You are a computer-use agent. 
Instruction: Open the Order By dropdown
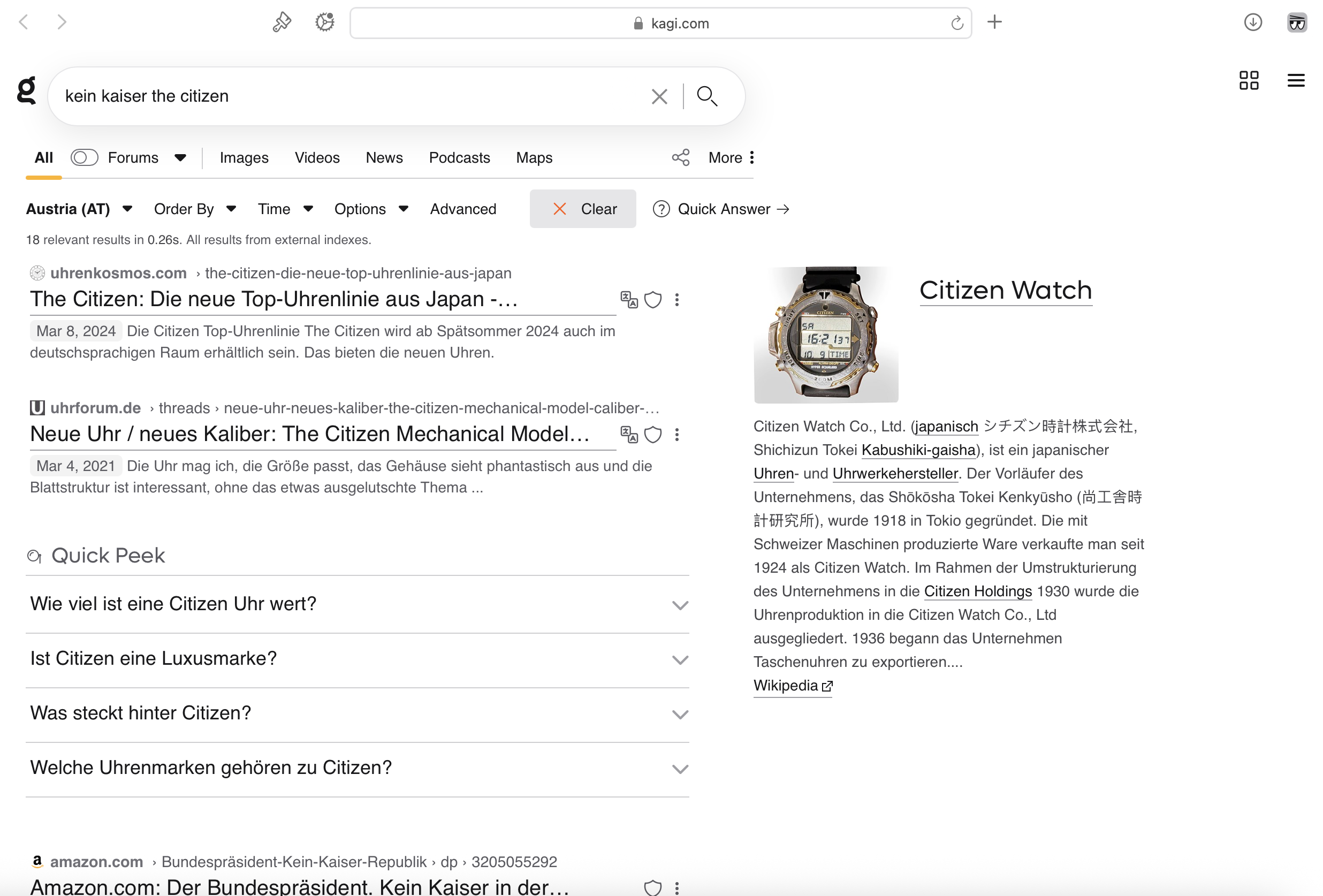pos(195,209)
